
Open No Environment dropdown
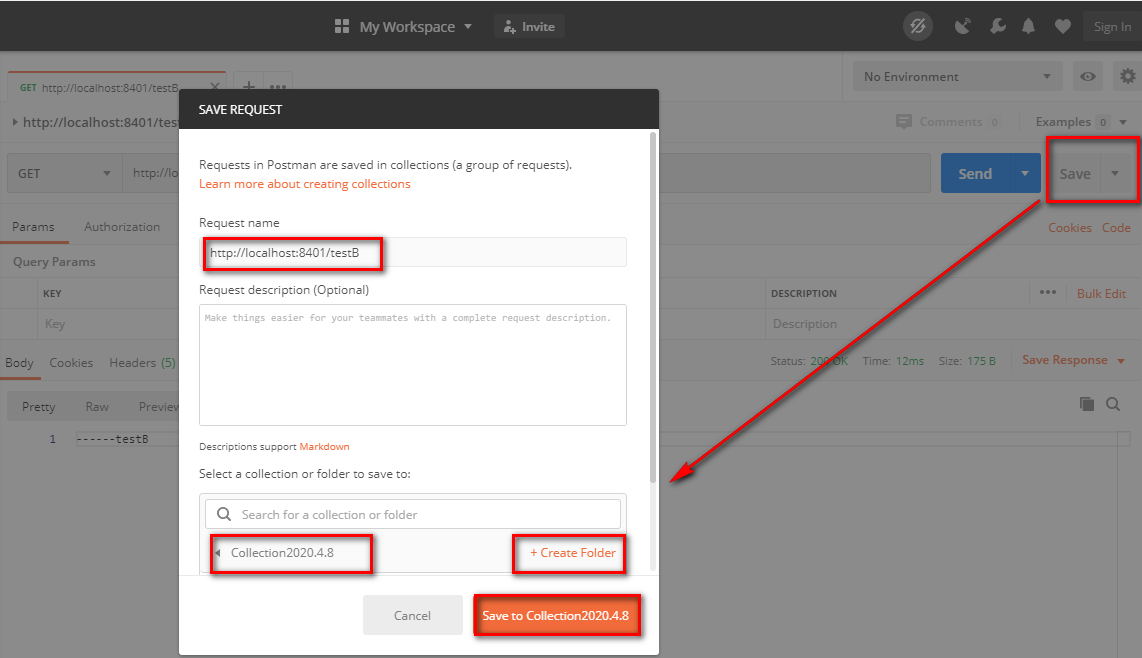[x=958, y=77]
